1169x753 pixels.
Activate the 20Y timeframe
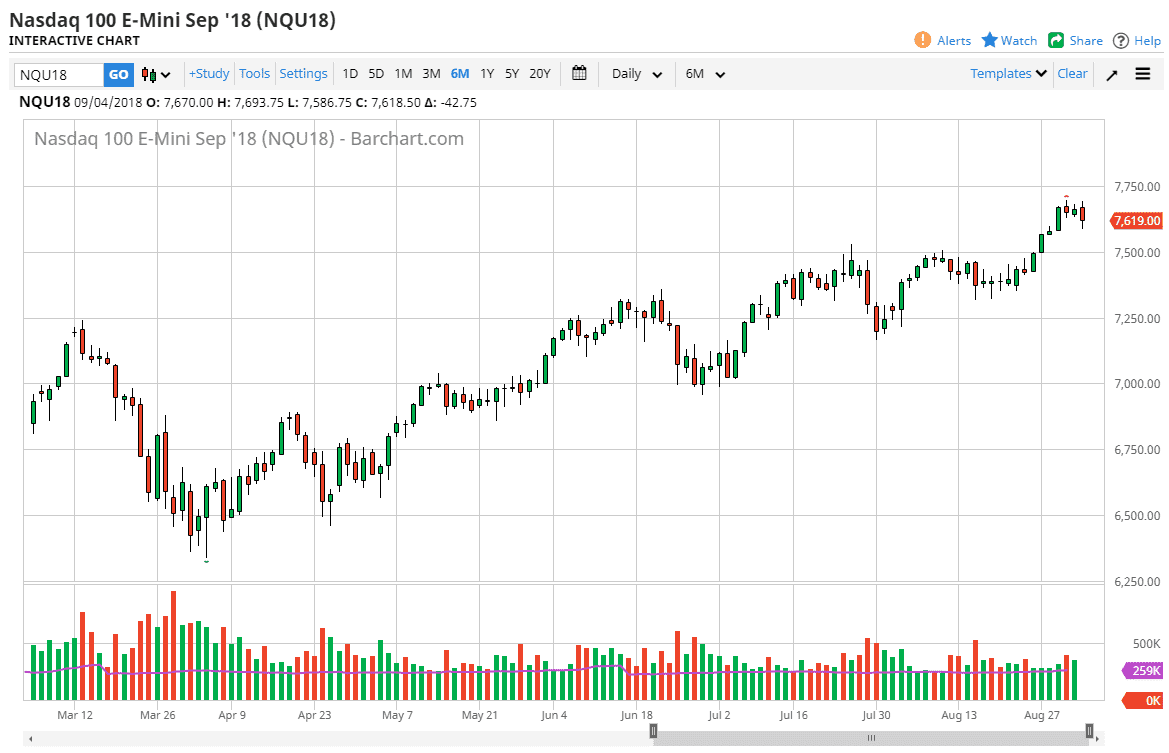tap(539, 73)
